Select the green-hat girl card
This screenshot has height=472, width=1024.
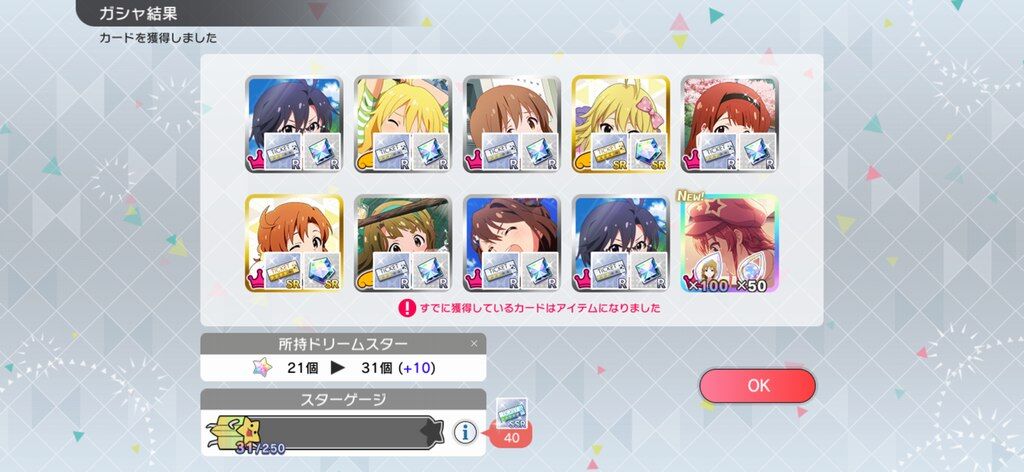403,243
